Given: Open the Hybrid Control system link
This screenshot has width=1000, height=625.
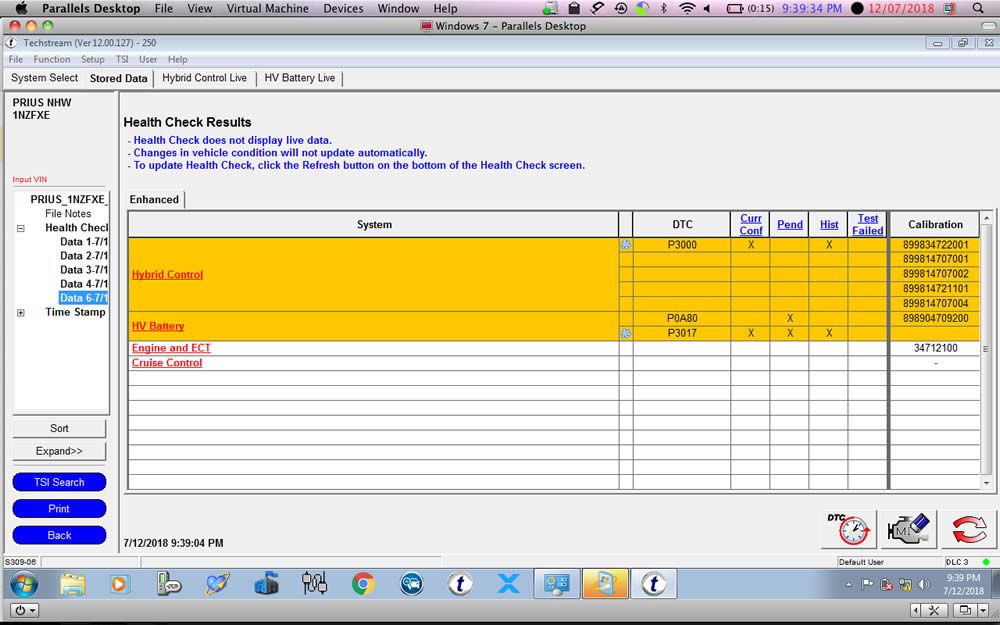Looking at the screenshot, I should tap(168, 274).
